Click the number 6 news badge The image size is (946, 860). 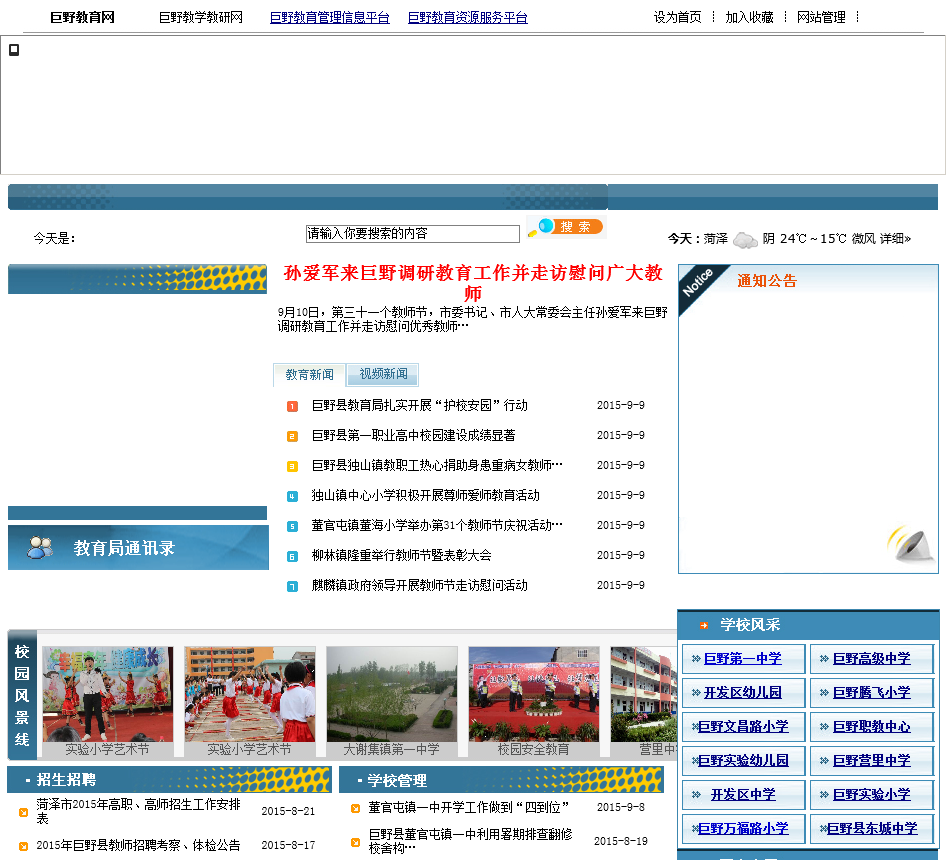click(x=292, y=556)
